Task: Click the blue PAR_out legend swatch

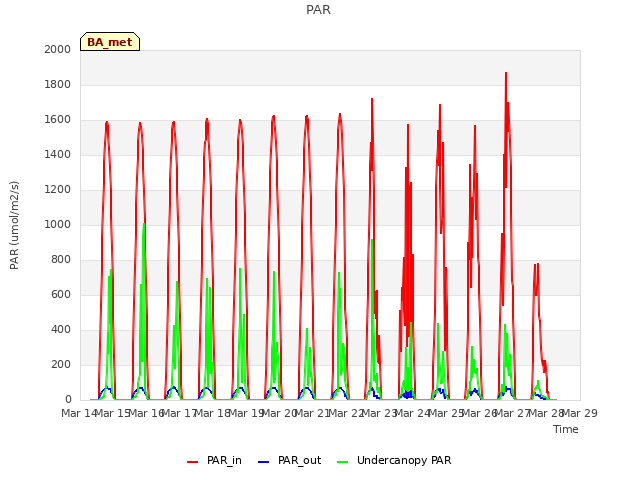Action: [x=264, y=462]
